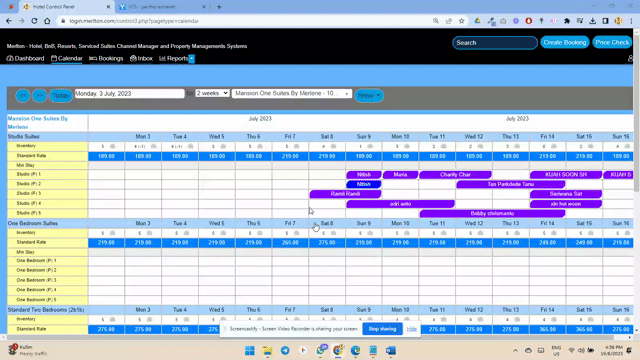Open the browser extensions puzzle icon

(x=567, y=21)
